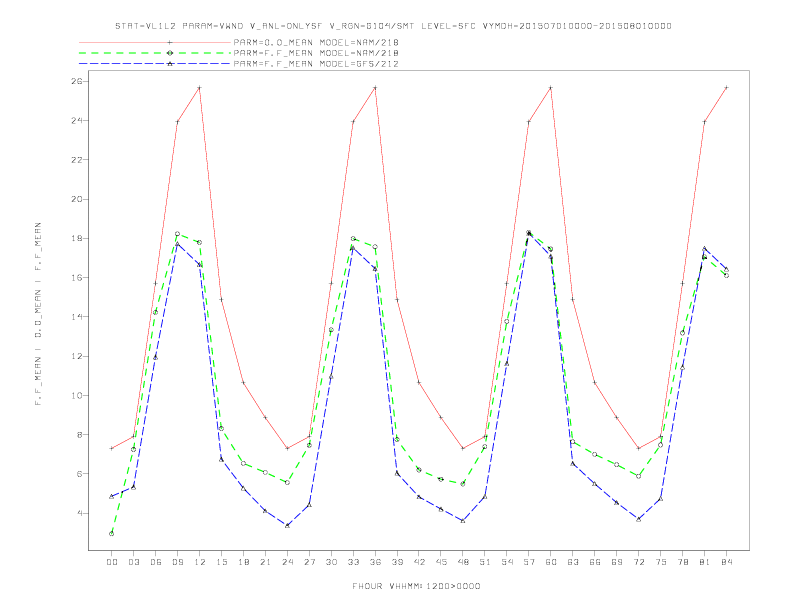Click x-axis tick label 39
The height and width of the screenshot is (612, 792).
397,562
